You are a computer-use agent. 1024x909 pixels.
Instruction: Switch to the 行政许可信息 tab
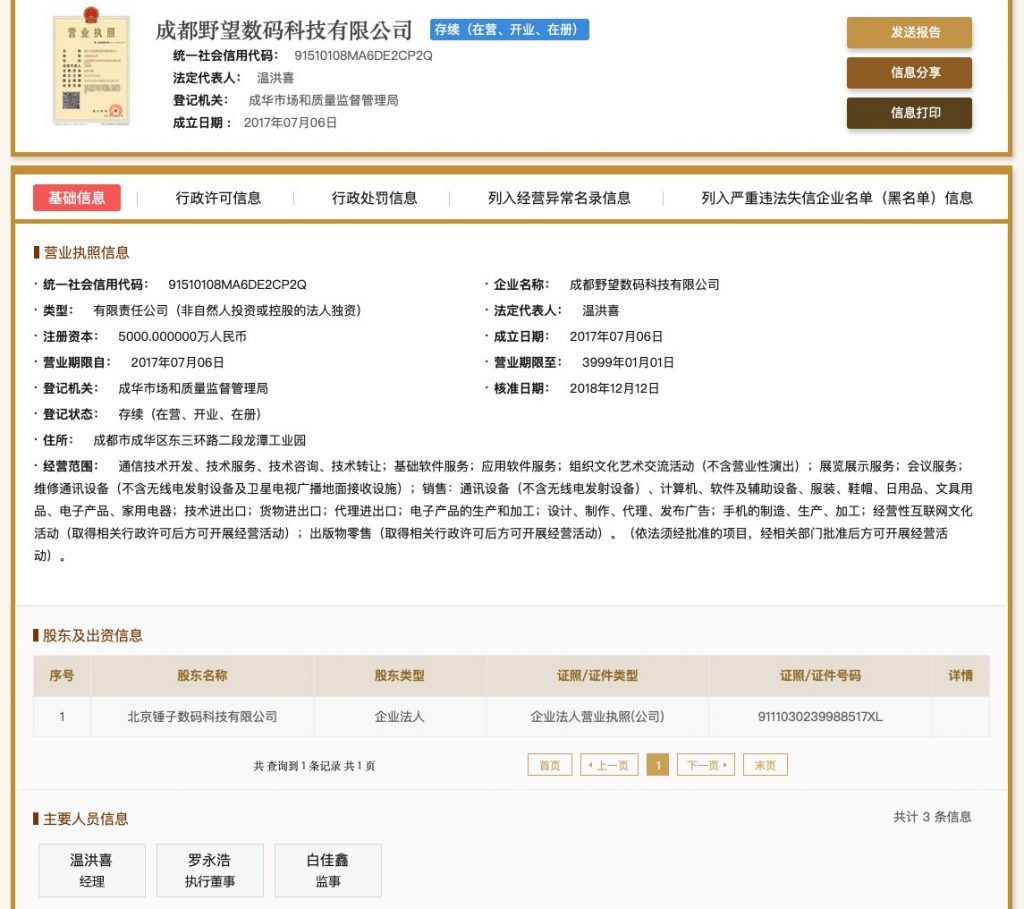(218, 198)
